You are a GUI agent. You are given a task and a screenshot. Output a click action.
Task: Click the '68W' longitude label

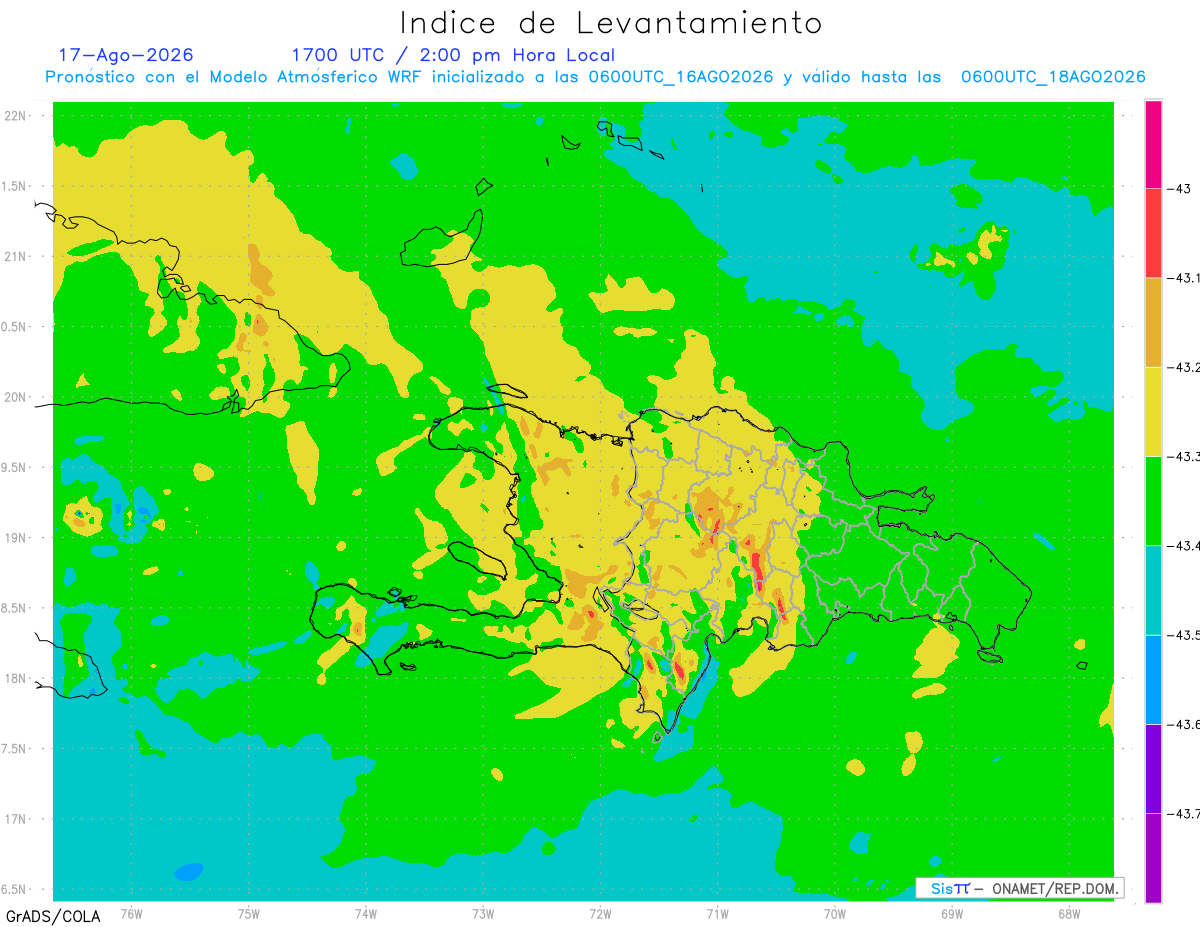(1069, 914)
